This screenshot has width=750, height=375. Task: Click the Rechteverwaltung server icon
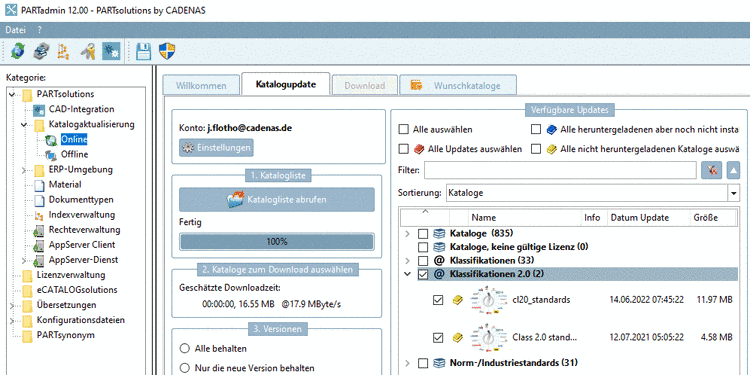(x=39, y=231)
